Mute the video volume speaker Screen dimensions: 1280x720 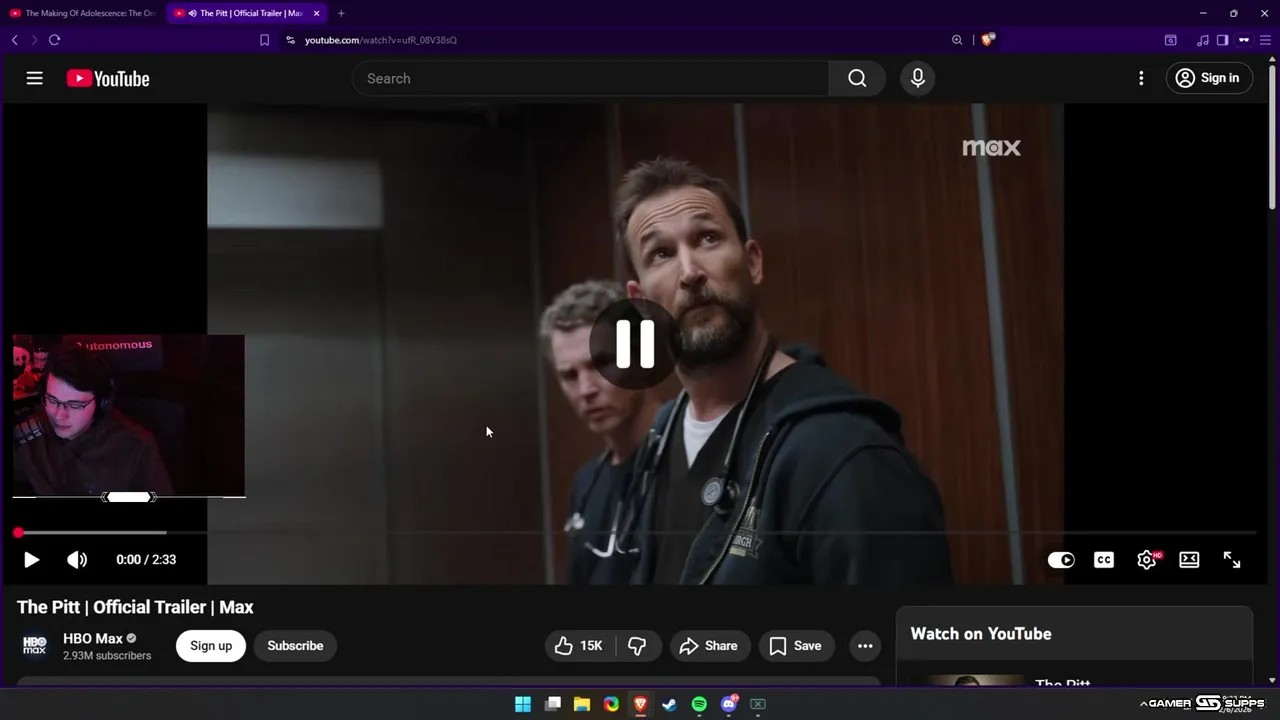tap(77, 560)
